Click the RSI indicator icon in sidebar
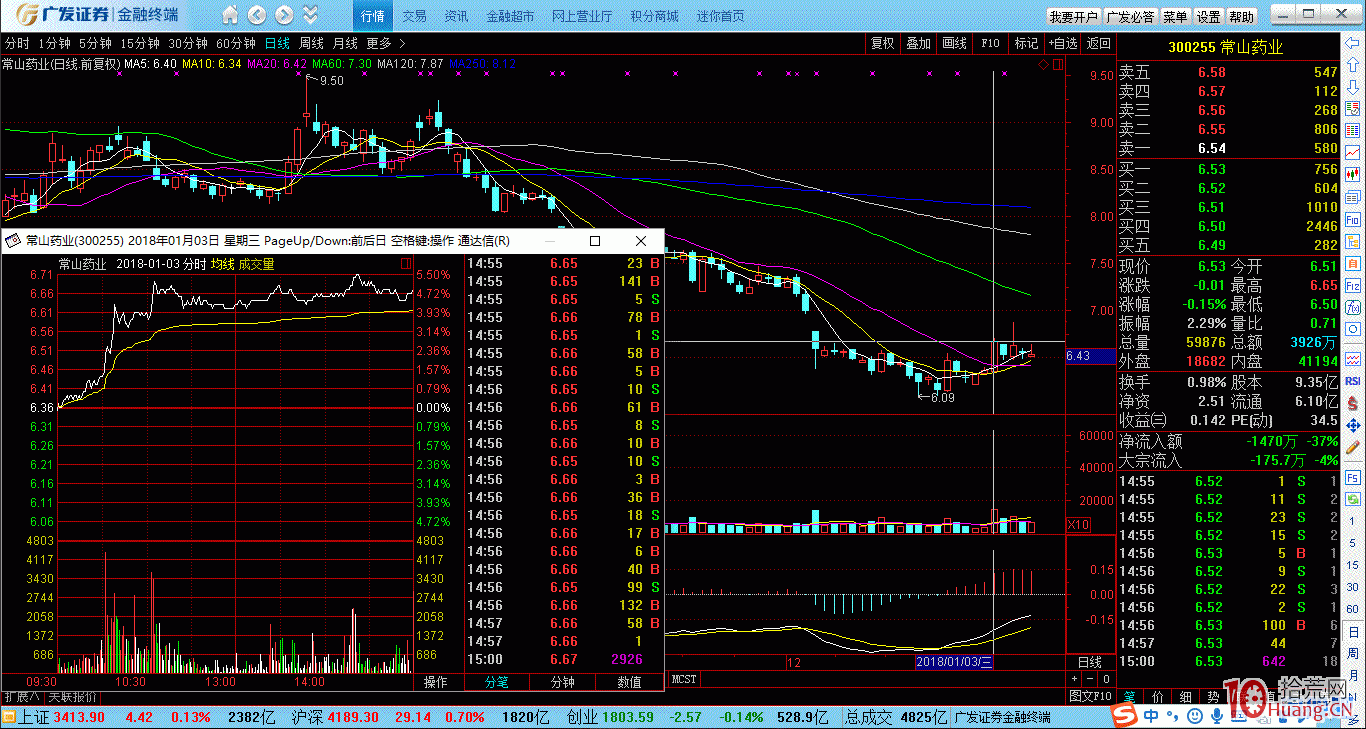Image resolution: width=1366 pixels, height=729 pixels. (x=1352, y=381)
